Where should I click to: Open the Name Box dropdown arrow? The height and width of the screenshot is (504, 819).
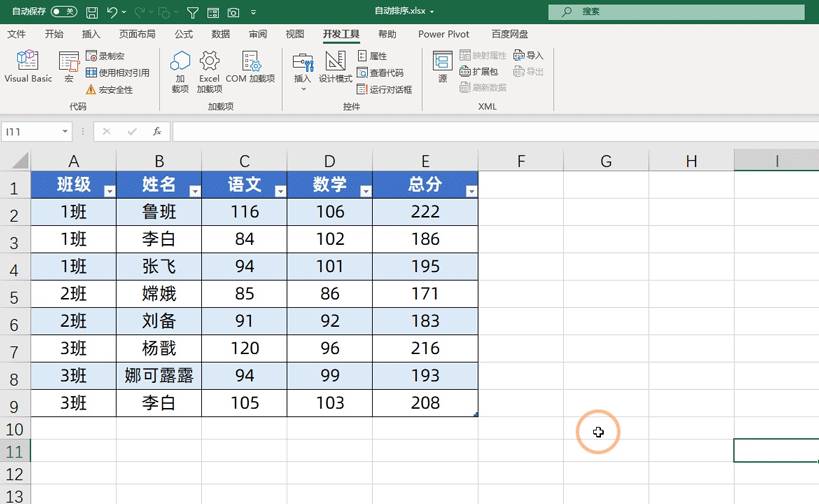(x=65, y=132)
